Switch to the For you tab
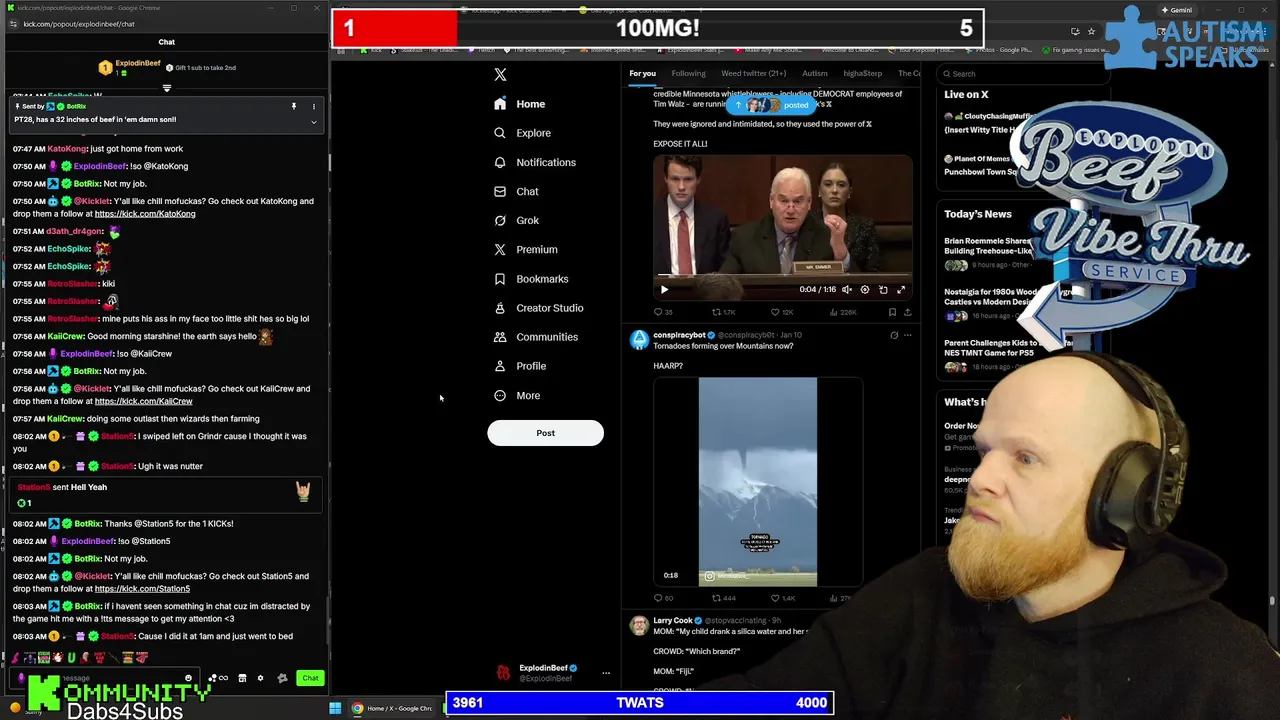This screenshot has width=1280, height=720. coord(642,73)
